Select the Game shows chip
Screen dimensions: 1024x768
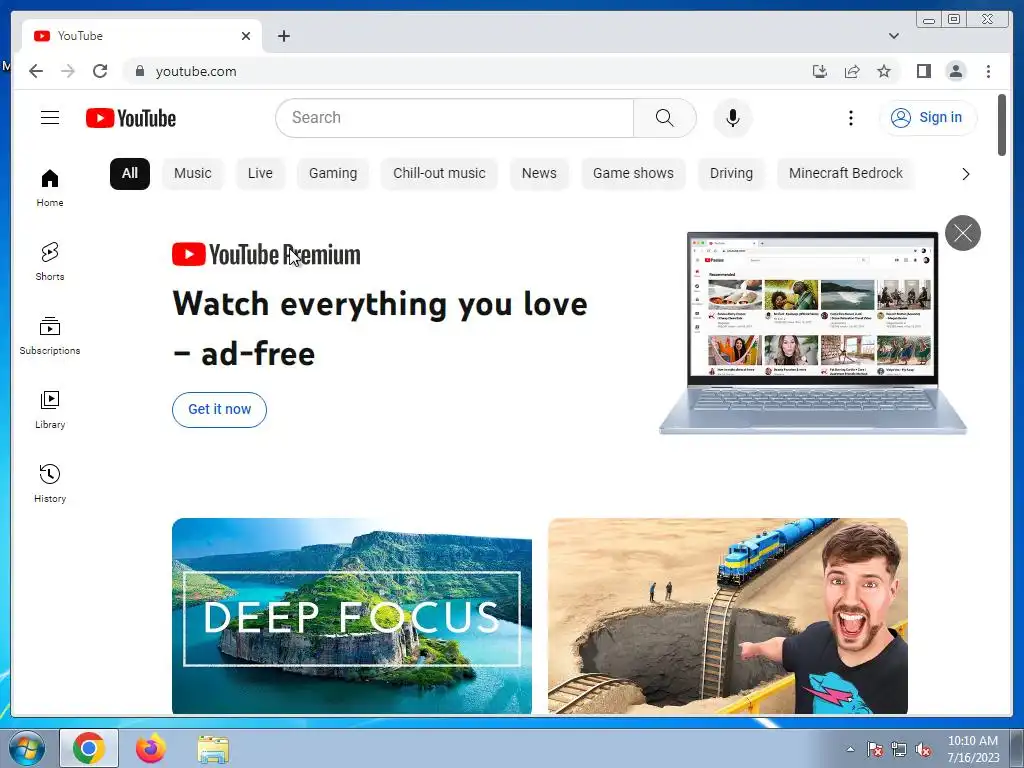click(633, 174)
